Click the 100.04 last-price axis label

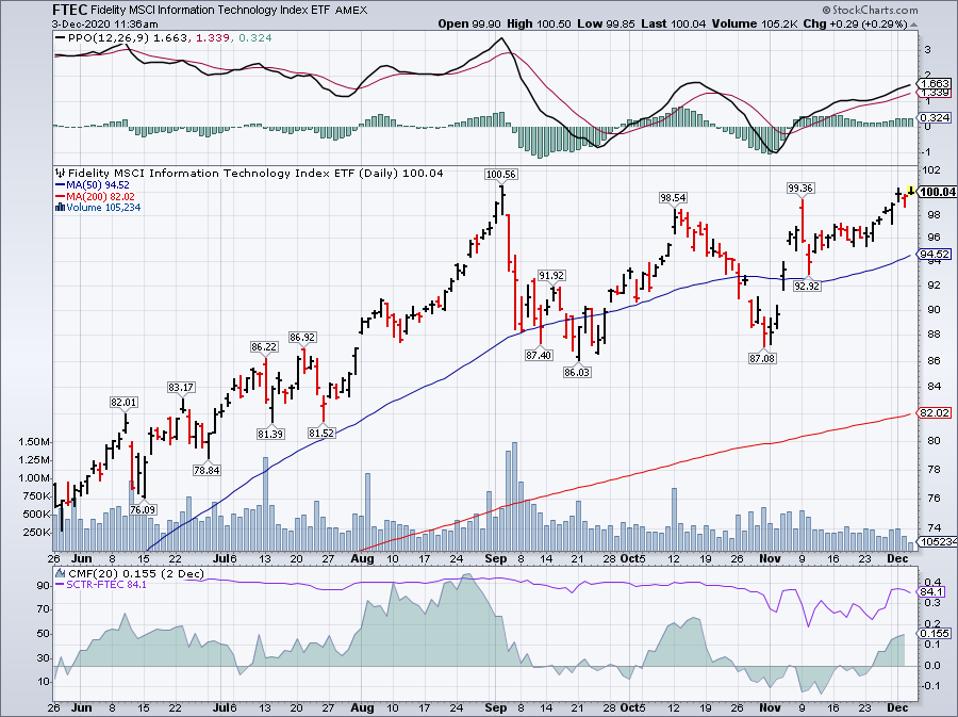pos(937,192)
